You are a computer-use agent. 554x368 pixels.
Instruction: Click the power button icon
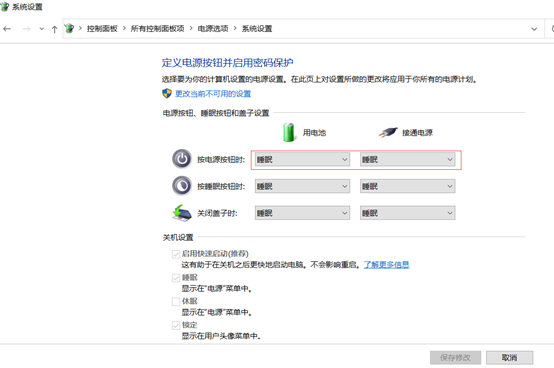click(182, 159)
